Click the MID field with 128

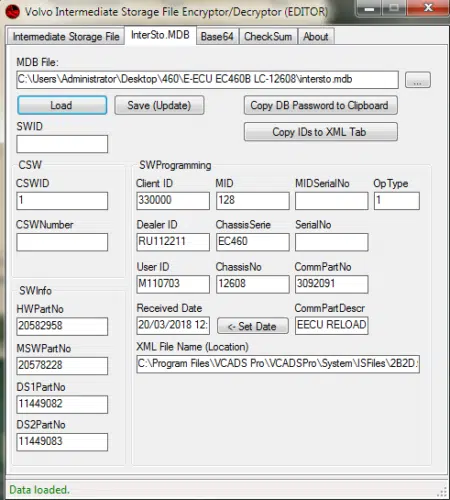253,201
